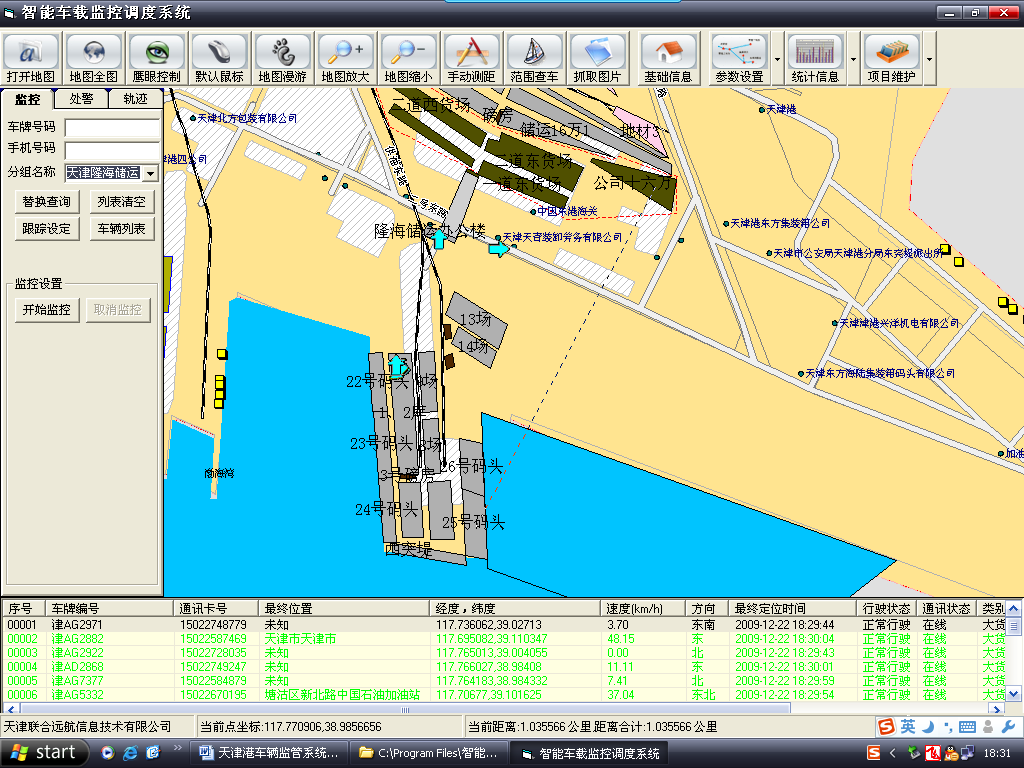
Task: Open the 分组名称 group name combo box
Action: coord(150,173)
